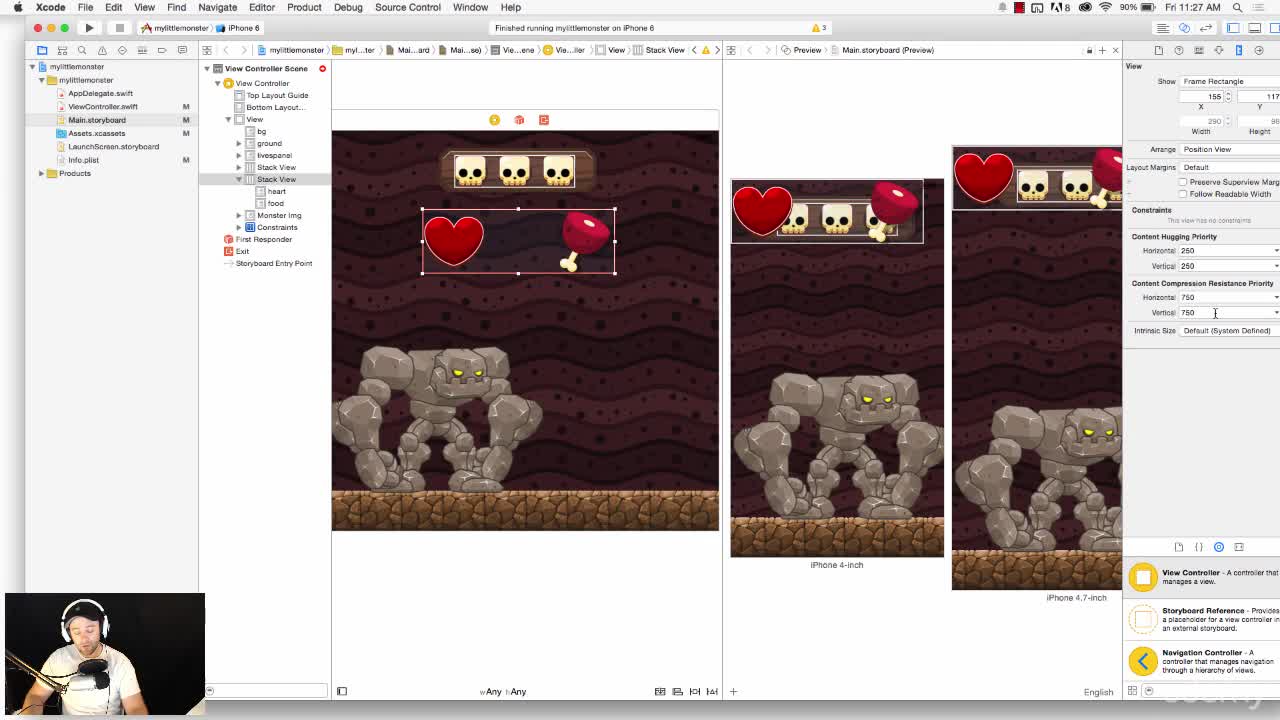Toggle the Standard editor mode
The image size is (1280, 720).
pos(1163,28)
